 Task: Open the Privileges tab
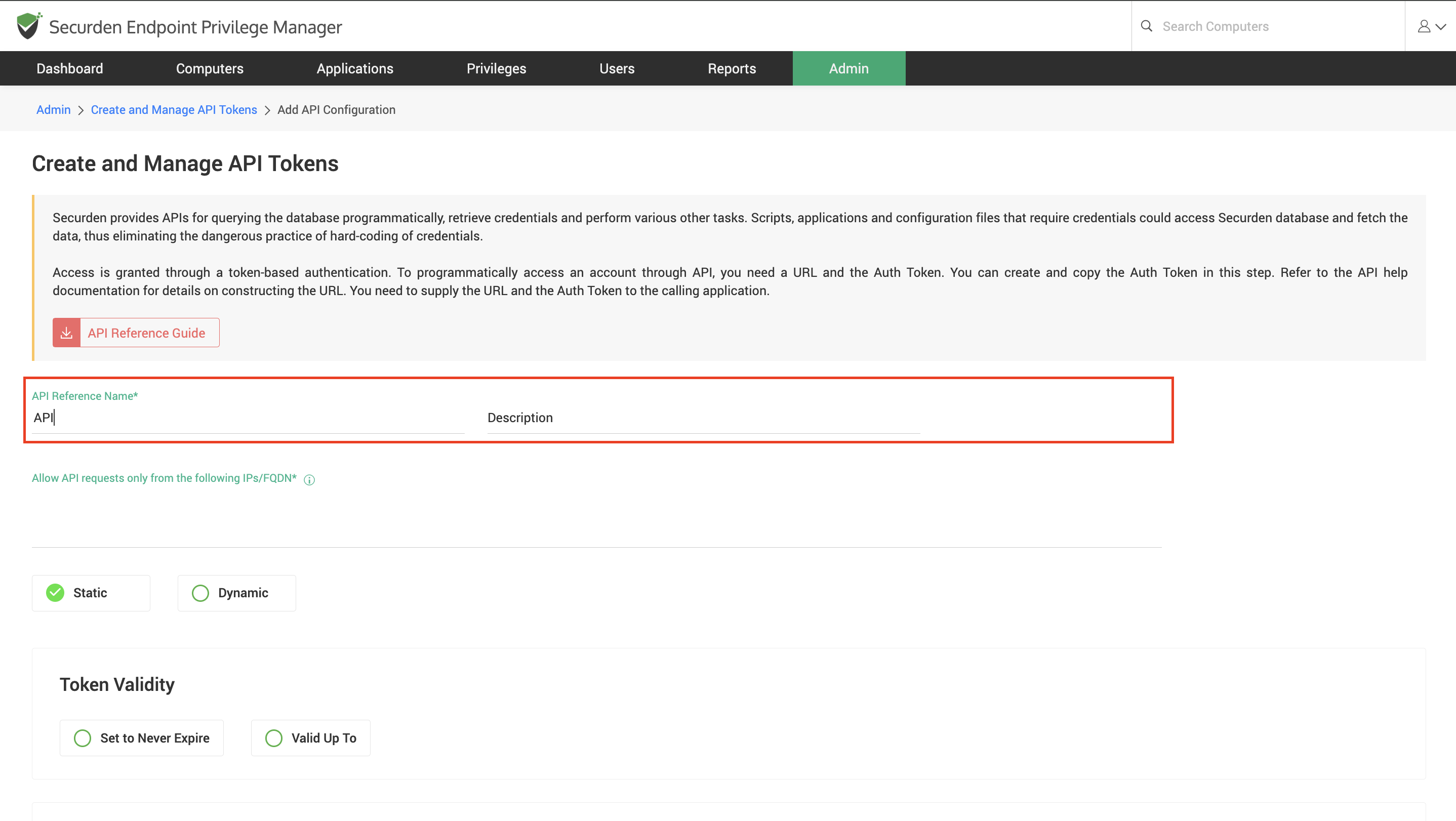click(496, 68)
